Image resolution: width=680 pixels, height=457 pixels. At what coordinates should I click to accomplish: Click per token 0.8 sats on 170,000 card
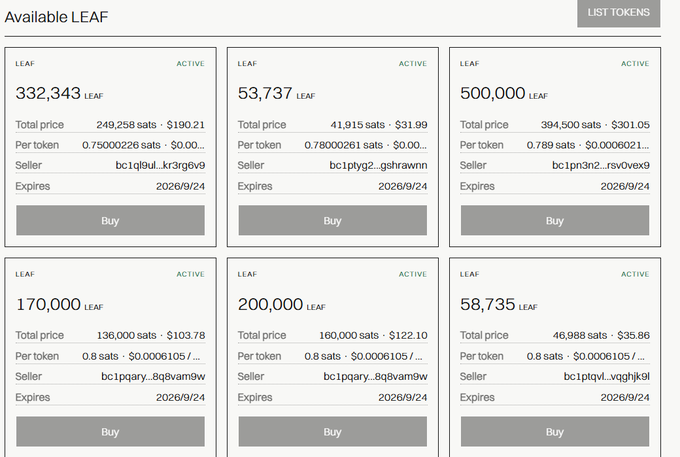100,356
